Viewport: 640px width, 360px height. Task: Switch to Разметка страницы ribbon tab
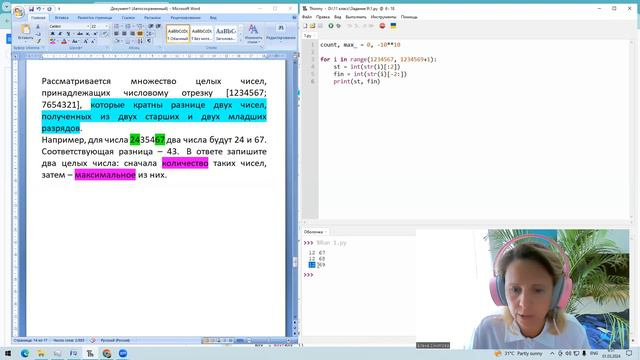(x=95, y=18)
